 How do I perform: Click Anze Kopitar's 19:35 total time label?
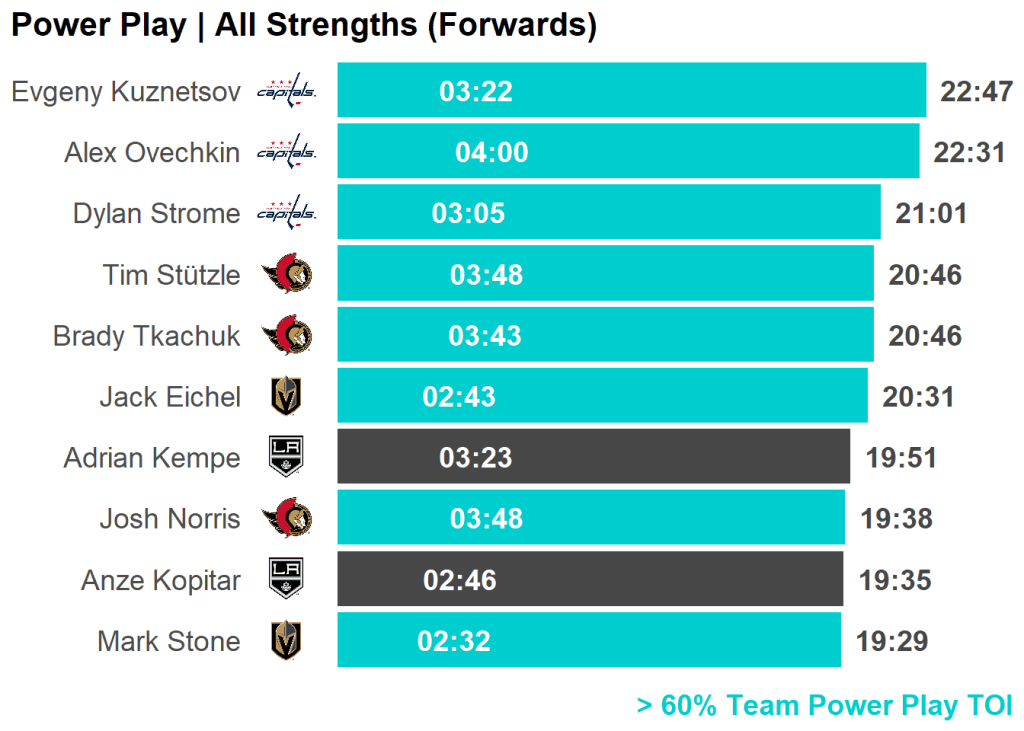click(x=895, y=580)
